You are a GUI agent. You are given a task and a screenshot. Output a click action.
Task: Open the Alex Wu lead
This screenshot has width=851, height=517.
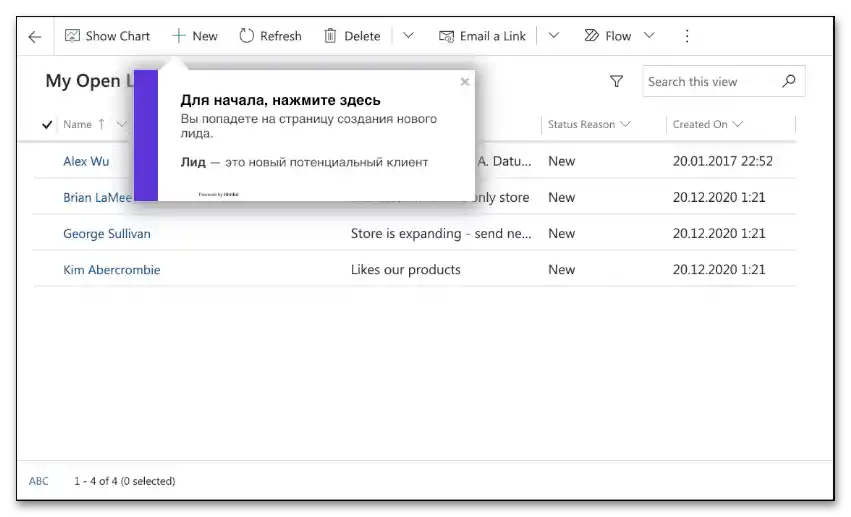point(86,161)
